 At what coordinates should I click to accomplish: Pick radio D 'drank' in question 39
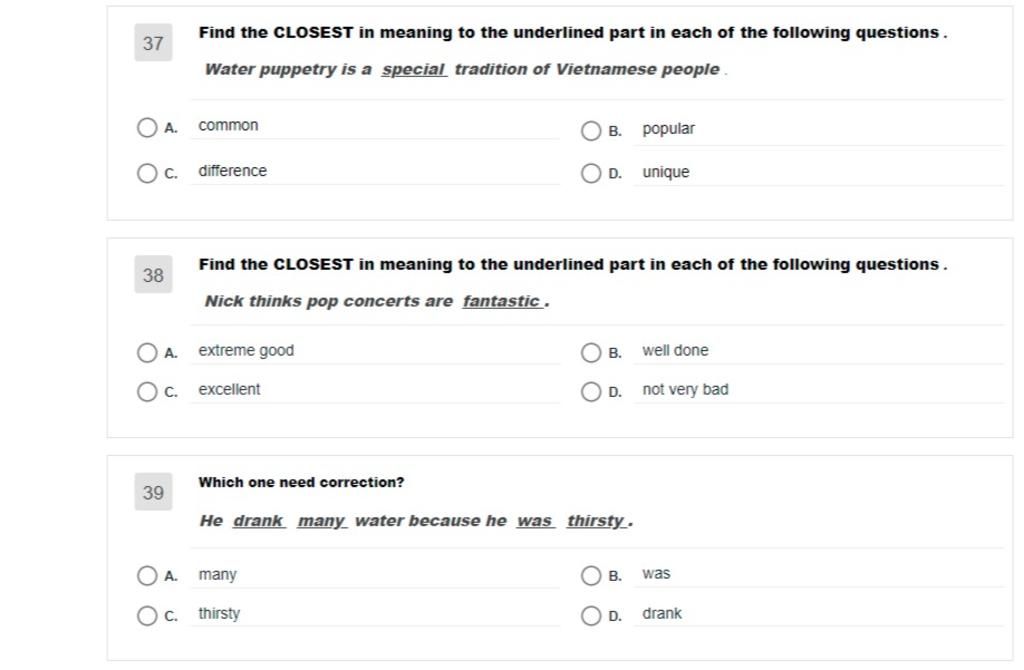click(x=591, y=616)
